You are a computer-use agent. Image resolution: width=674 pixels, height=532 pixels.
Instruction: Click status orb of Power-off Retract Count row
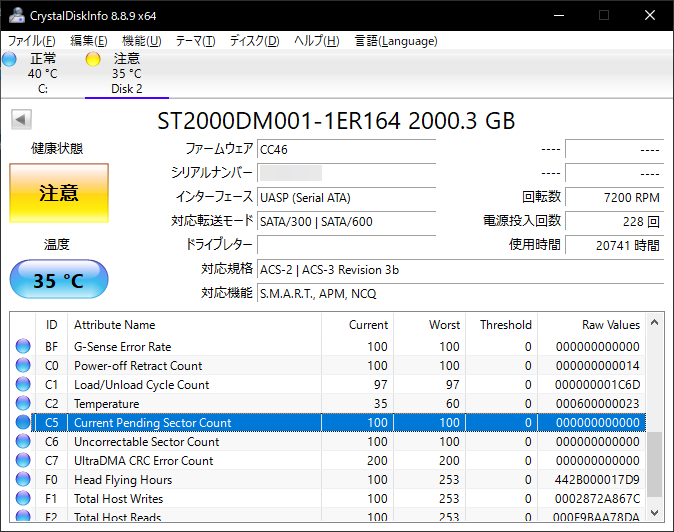click(x=23, y=365)
